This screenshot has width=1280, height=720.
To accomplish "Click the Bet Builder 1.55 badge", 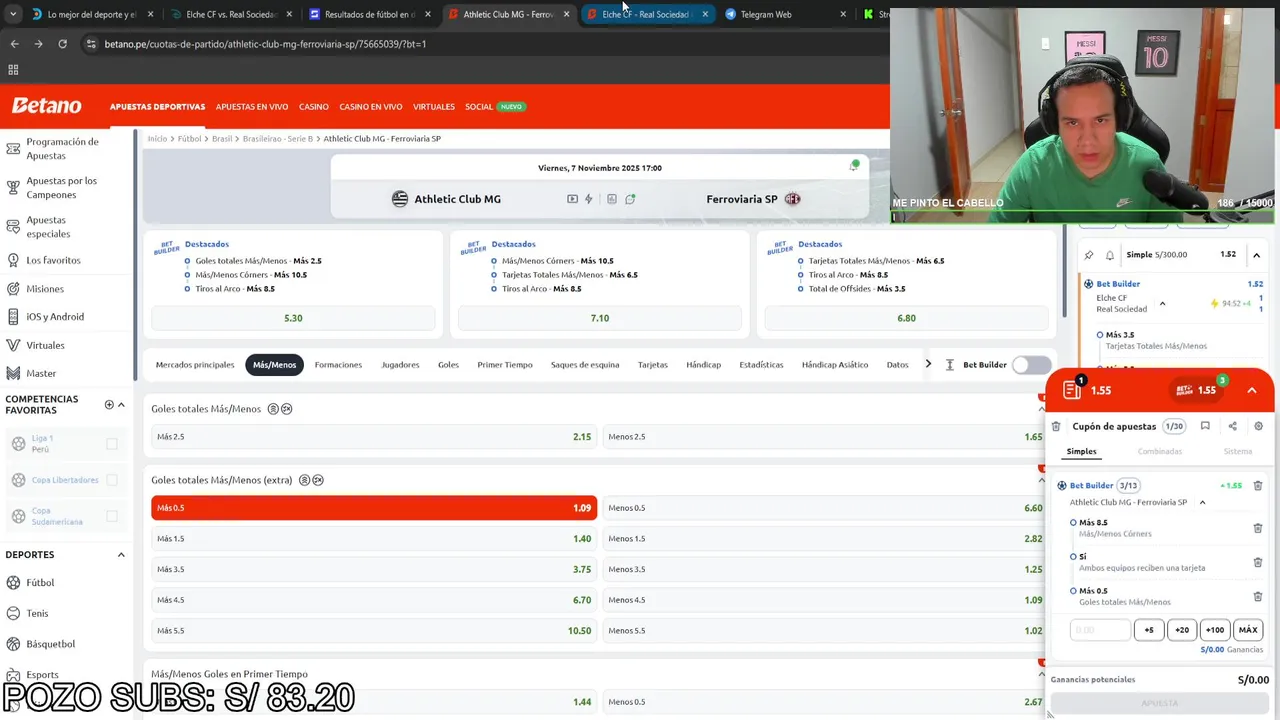I will pos(1196,390).
